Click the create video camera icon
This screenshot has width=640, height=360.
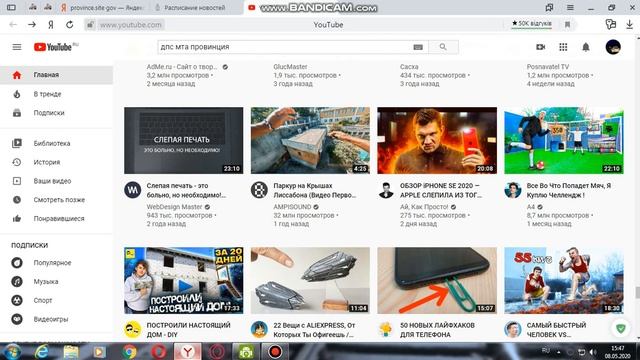540,47
